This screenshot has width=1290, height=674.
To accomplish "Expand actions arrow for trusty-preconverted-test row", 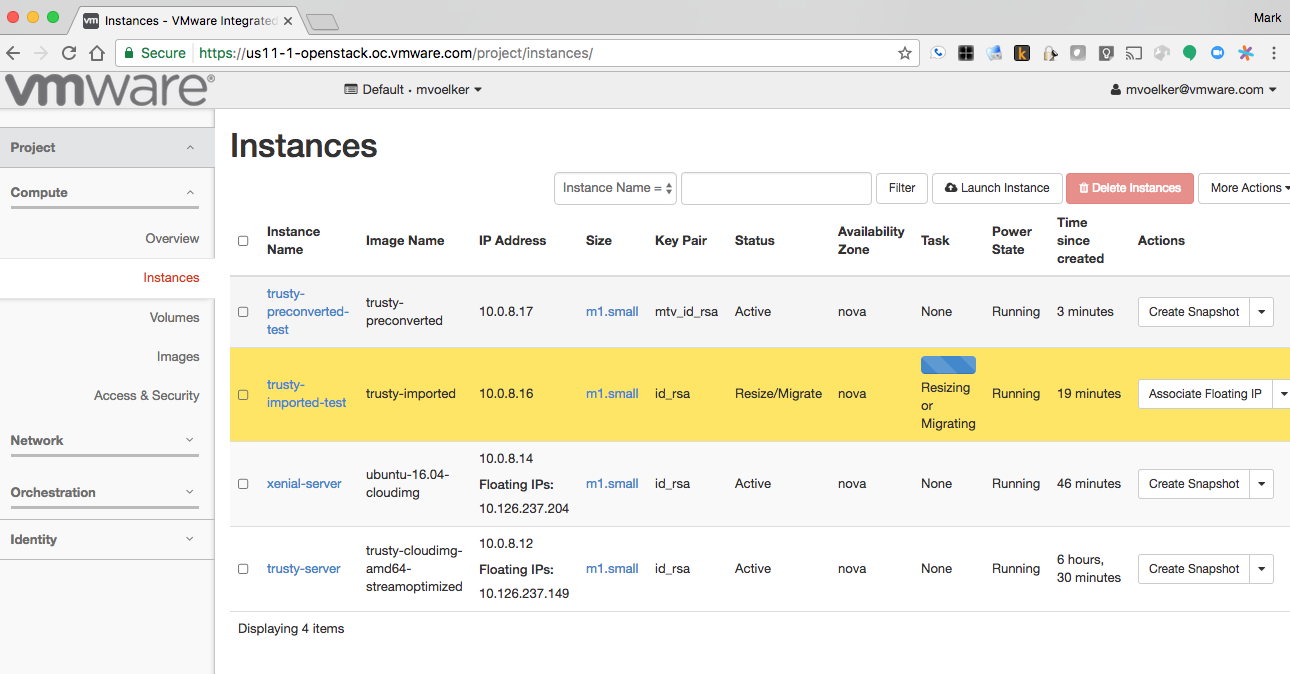I will (1262, 312).
